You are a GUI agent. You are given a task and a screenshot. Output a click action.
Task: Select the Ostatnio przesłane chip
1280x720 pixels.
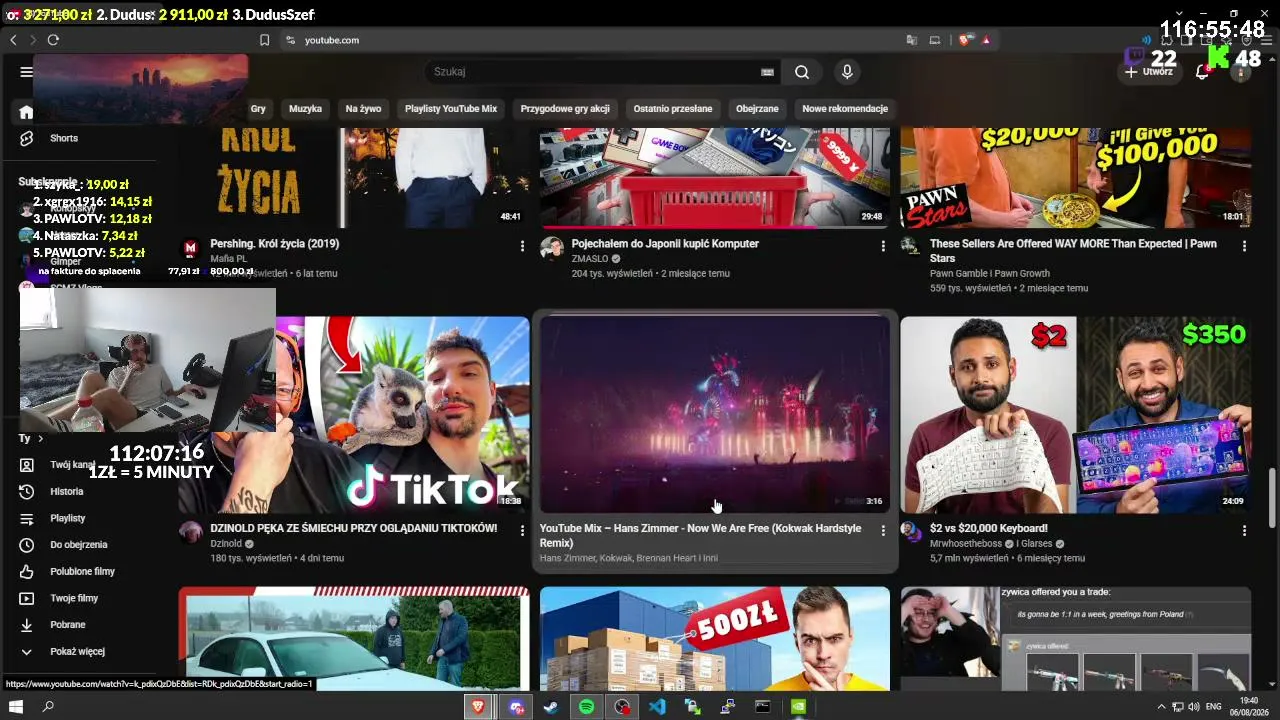click(x=673, y=109)
